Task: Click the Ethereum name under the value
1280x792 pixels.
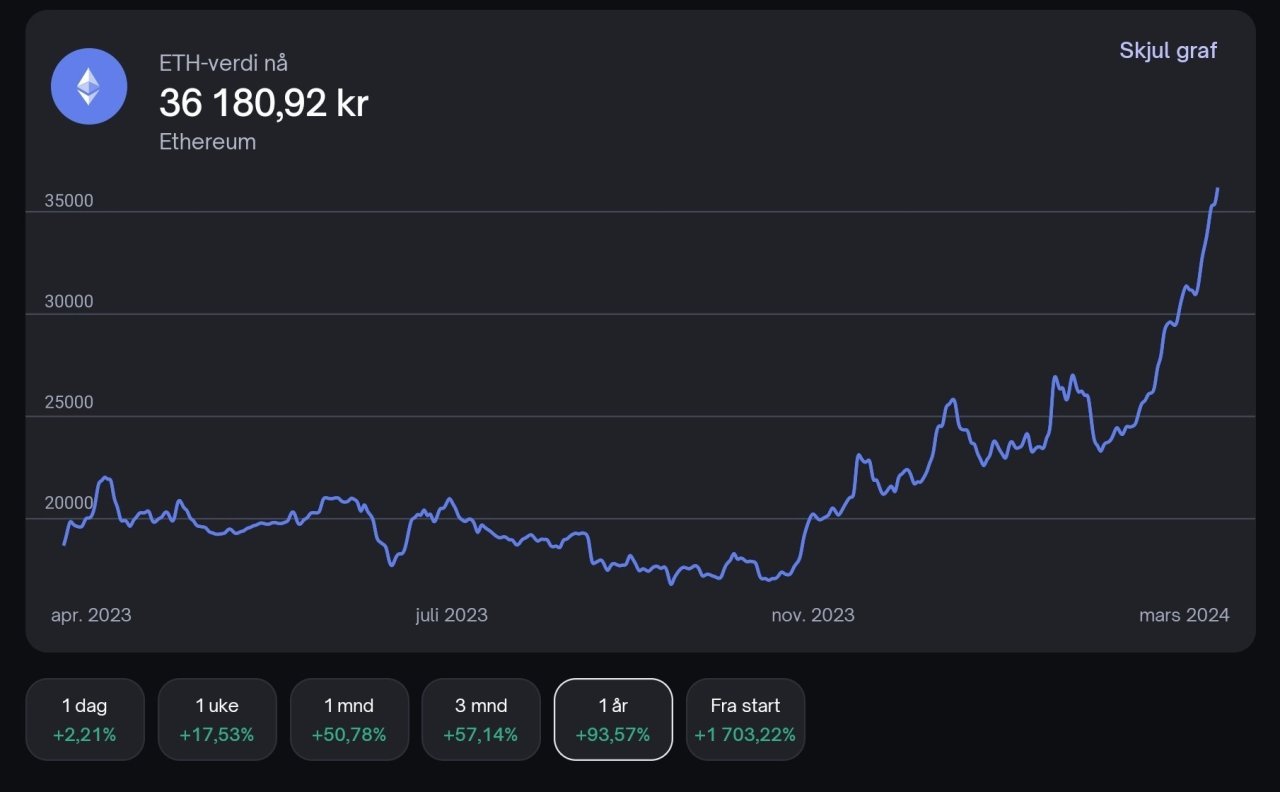Action: (x=208, y=142)
